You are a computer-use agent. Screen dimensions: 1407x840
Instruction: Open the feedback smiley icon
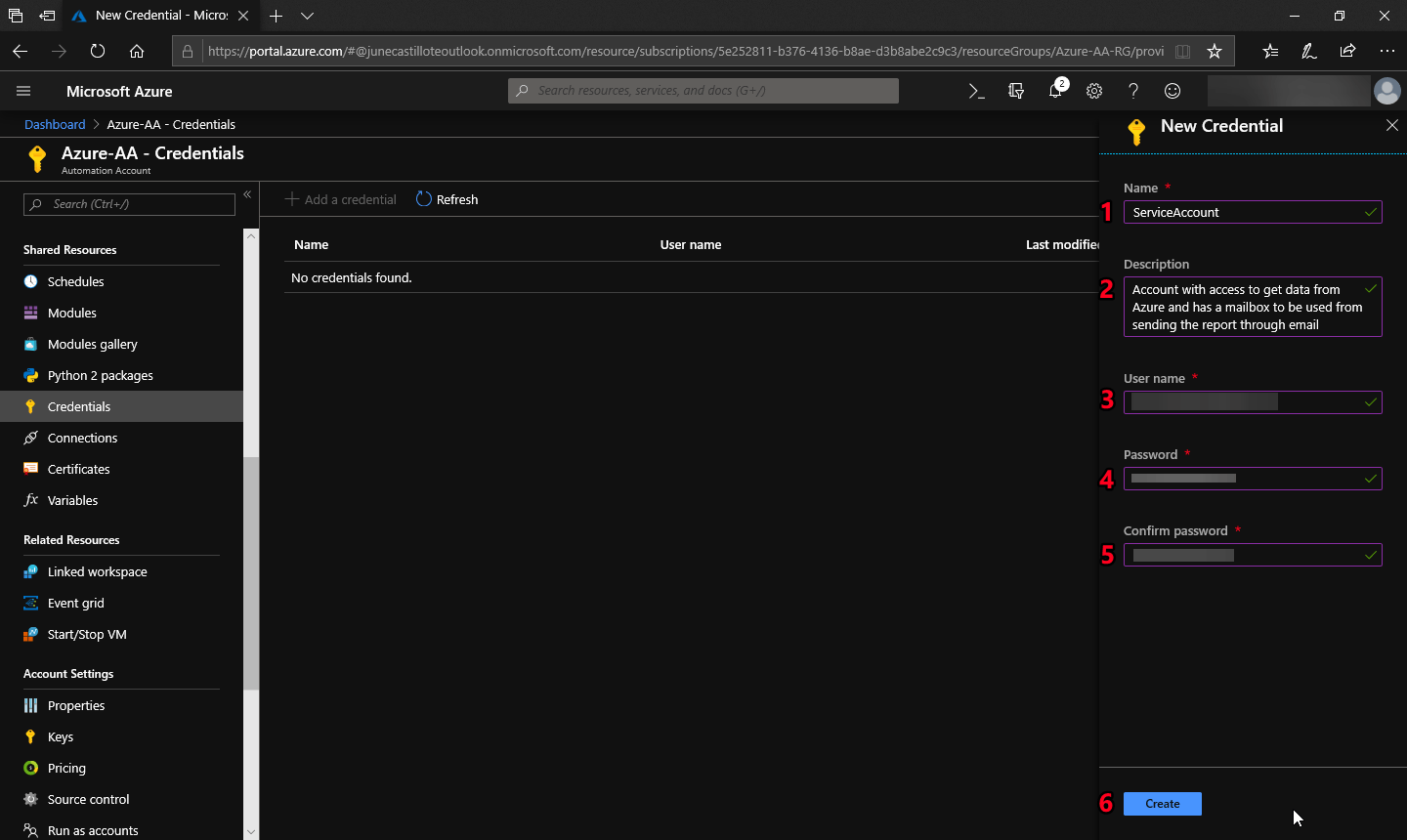pos(1172,91)
